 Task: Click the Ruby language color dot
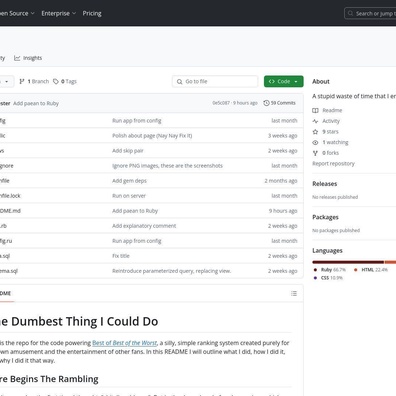click(x=315, y=270)
